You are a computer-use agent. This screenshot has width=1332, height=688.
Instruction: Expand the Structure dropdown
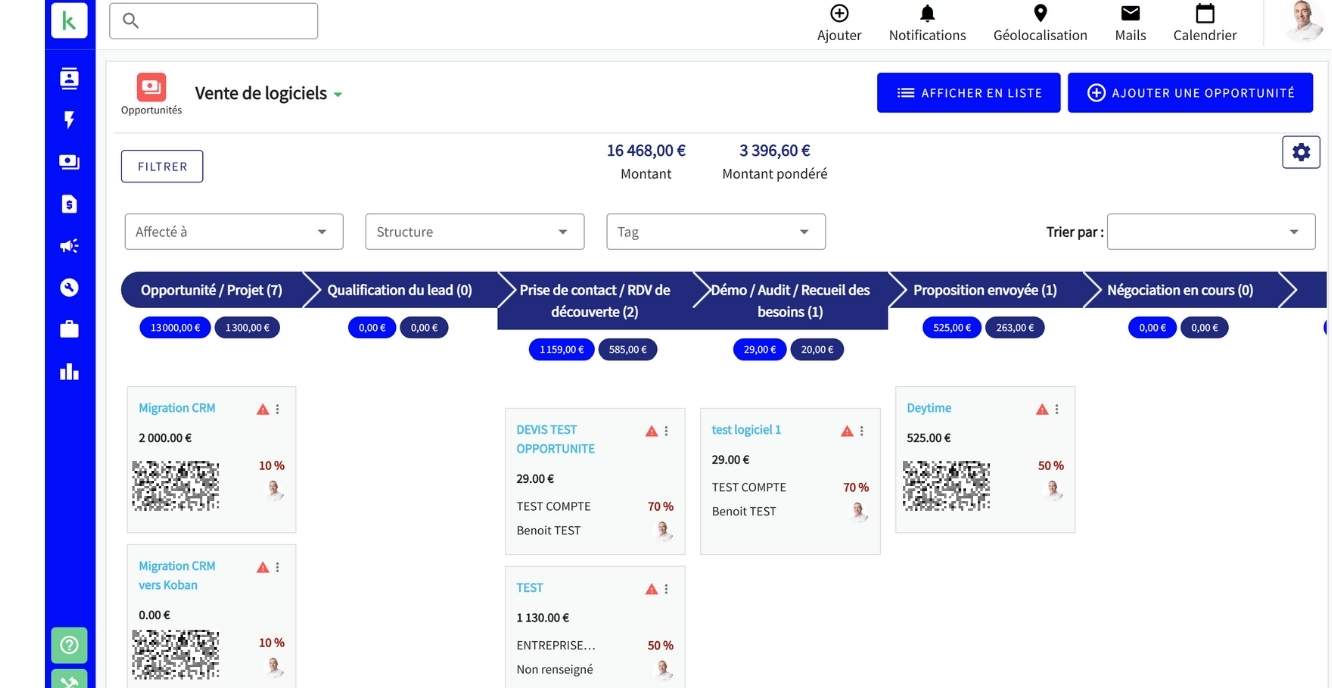click(x=474, y=232)
